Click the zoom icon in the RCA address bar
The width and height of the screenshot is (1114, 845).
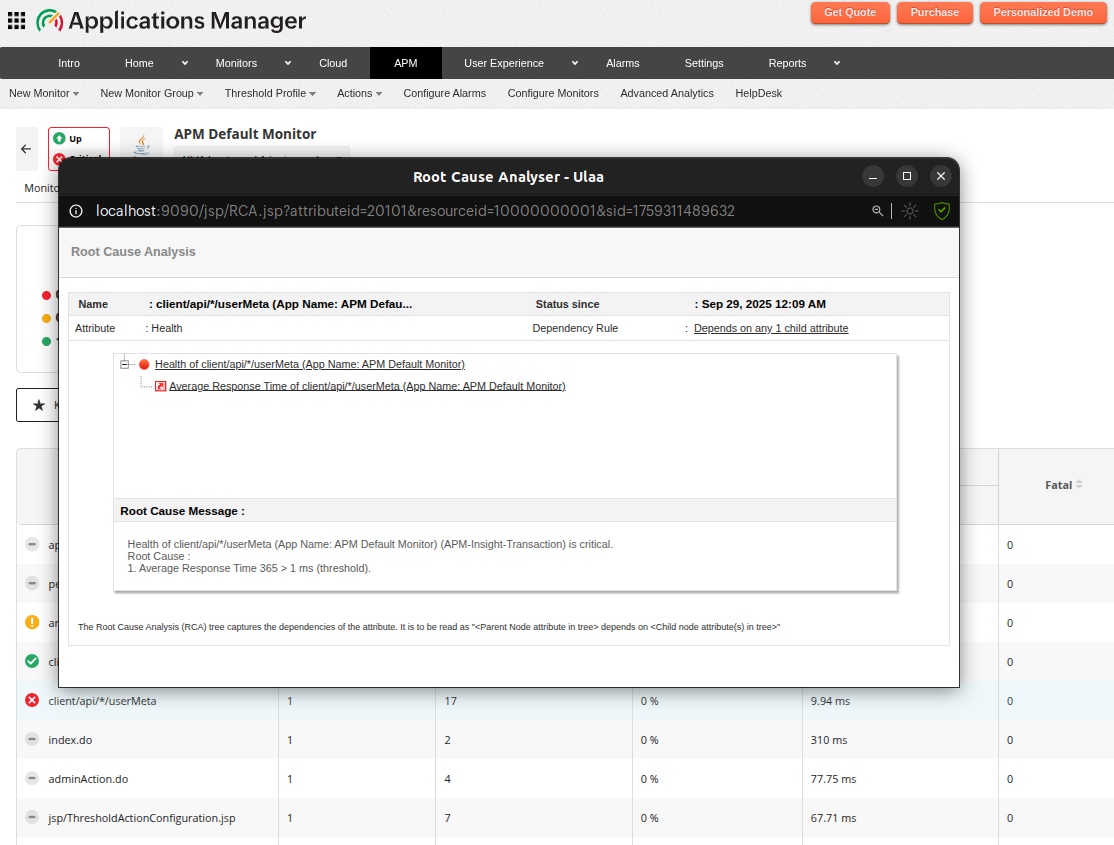[878, 211]
